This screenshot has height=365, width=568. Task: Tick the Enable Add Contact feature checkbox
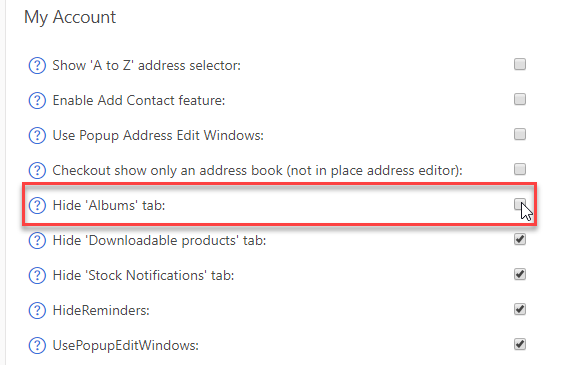pyautogui.click(x=520, y=99)
